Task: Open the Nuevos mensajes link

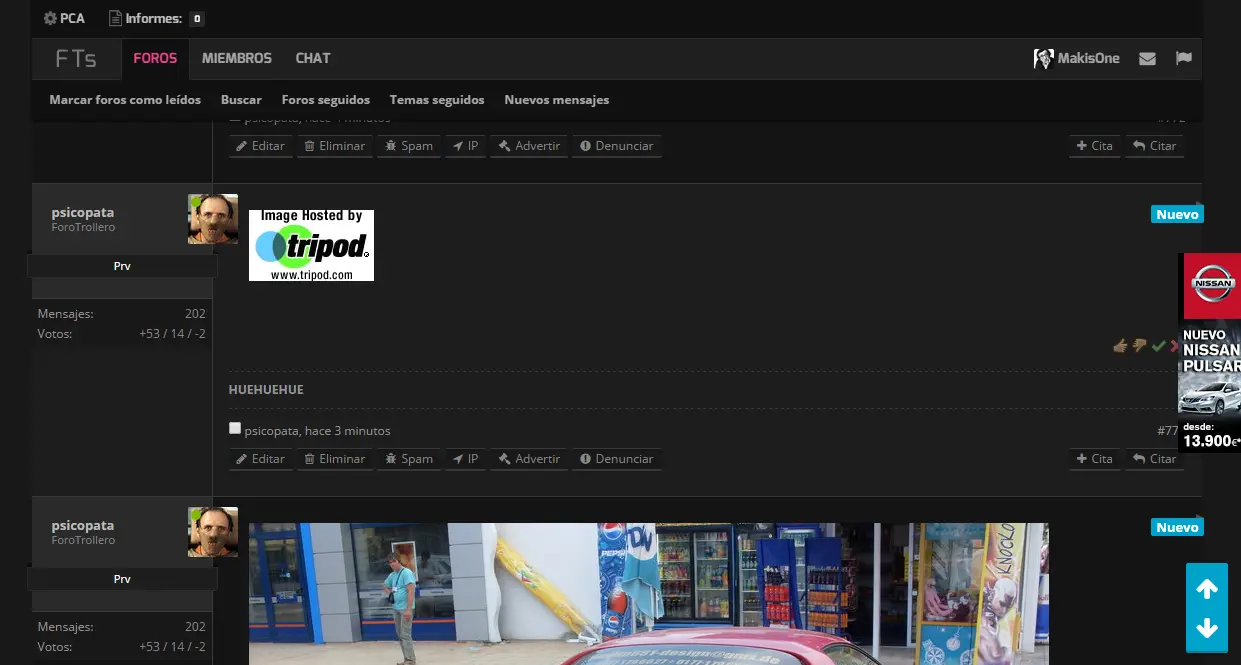Action: point(557,100)
